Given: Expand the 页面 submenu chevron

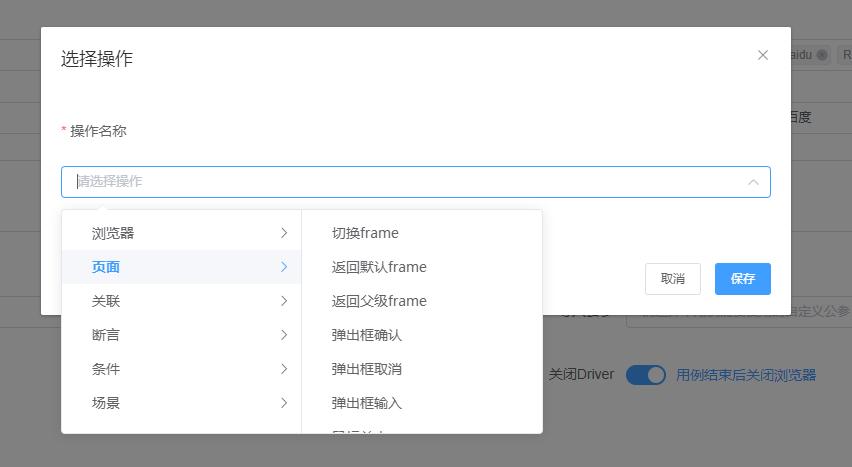Looking at the screenshot, I should coord(284,267).
